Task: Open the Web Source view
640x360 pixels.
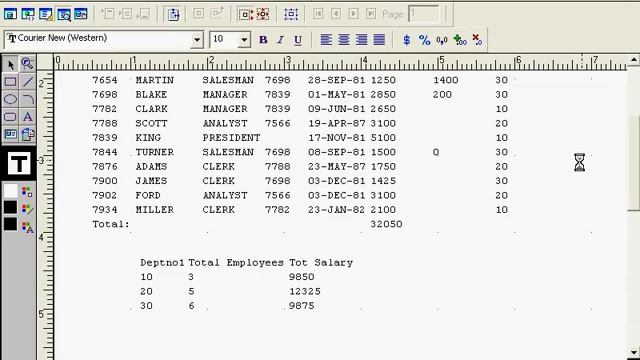Action: point(28,14)
